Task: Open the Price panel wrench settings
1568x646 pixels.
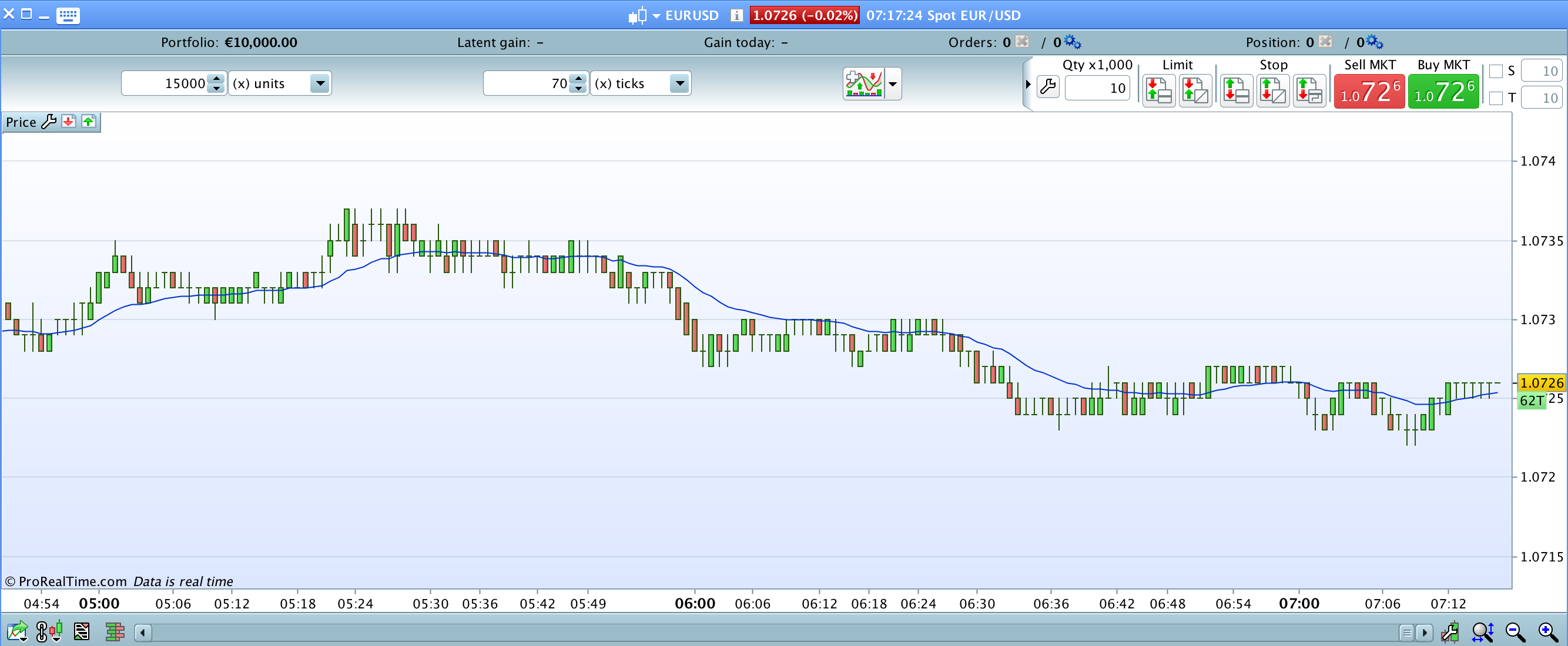Action: 49,122
